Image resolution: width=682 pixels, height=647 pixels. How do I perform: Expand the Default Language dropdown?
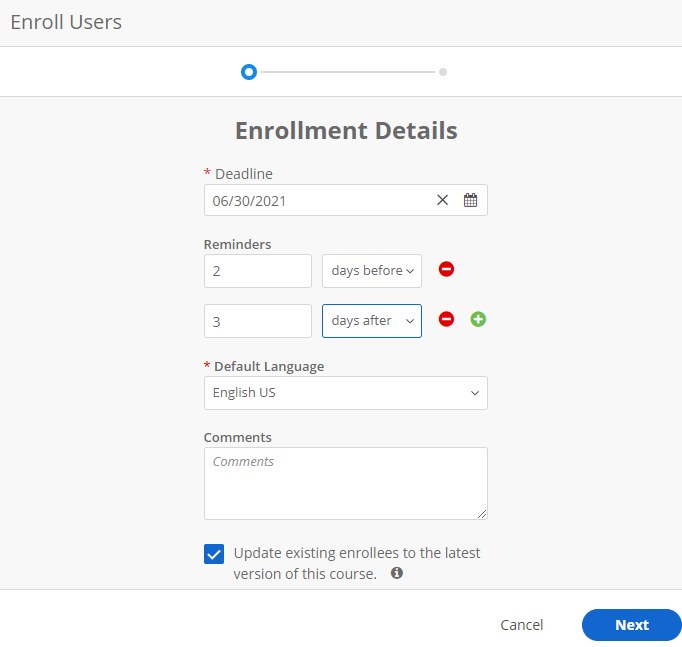pyautogui.click(x=345, y=393)
